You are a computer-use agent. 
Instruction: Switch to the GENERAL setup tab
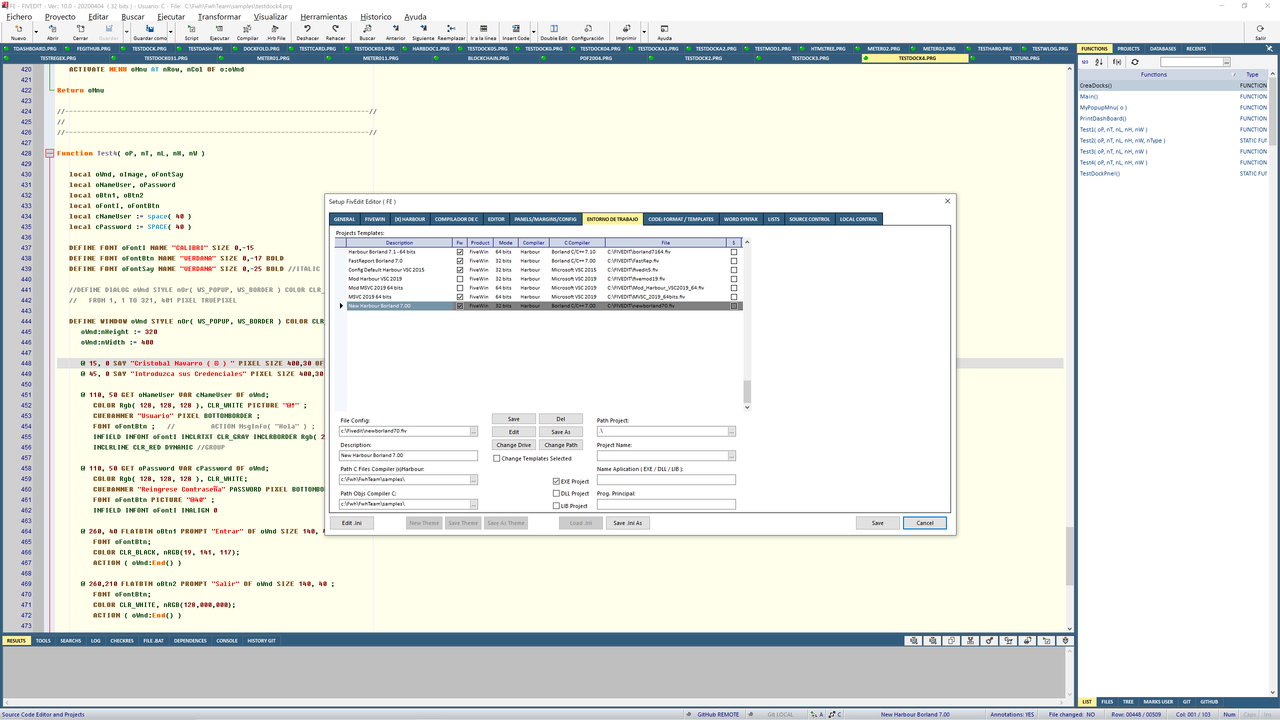point(344,219)
